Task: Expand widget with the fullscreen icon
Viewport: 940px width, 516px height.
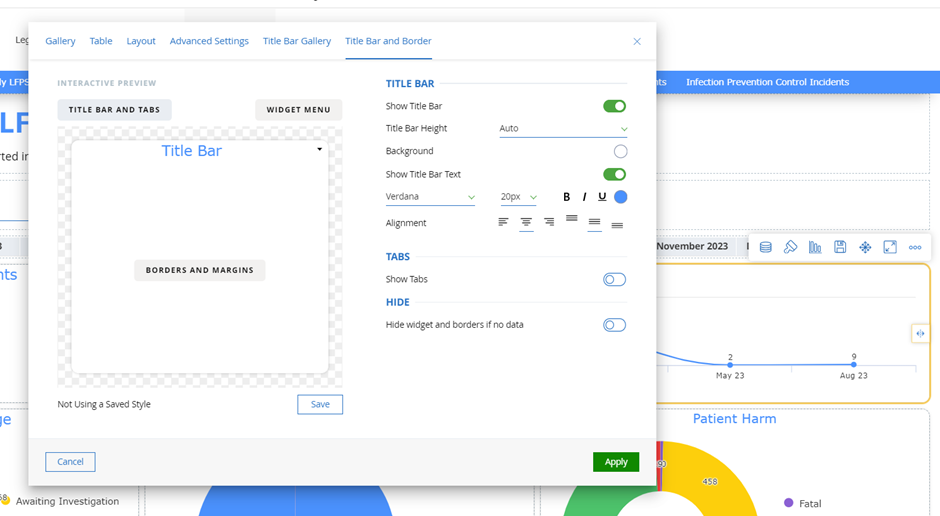Action: pyautogui.click(x=890, y=247)
